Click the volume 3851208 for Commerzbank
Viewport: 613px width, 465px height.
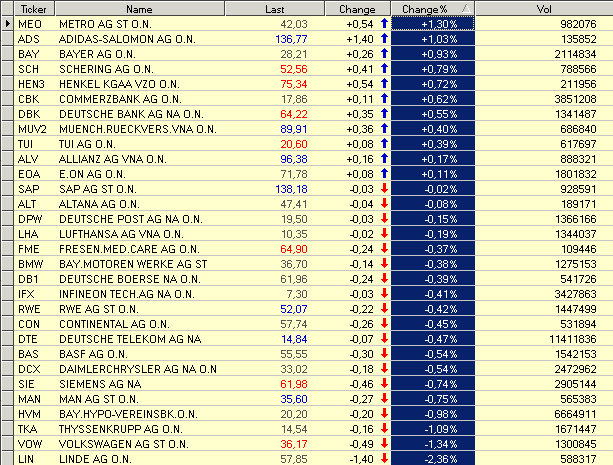pos(575,99)
